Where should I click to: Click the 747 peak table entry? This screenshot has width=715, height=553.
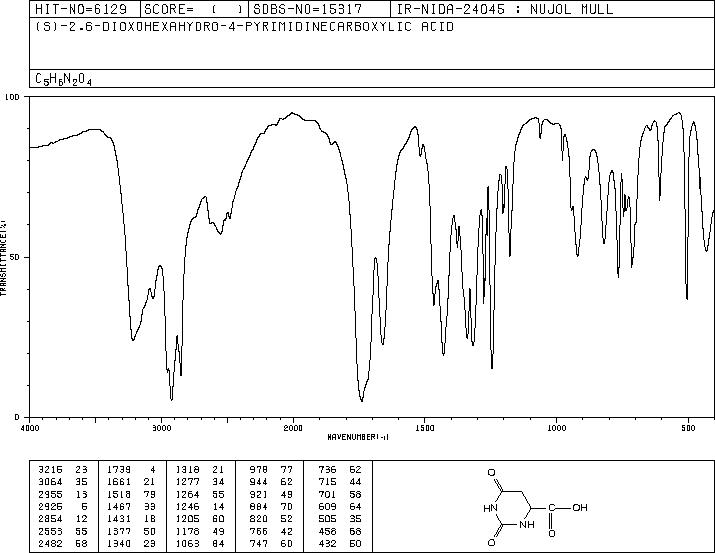click(259, 543)
